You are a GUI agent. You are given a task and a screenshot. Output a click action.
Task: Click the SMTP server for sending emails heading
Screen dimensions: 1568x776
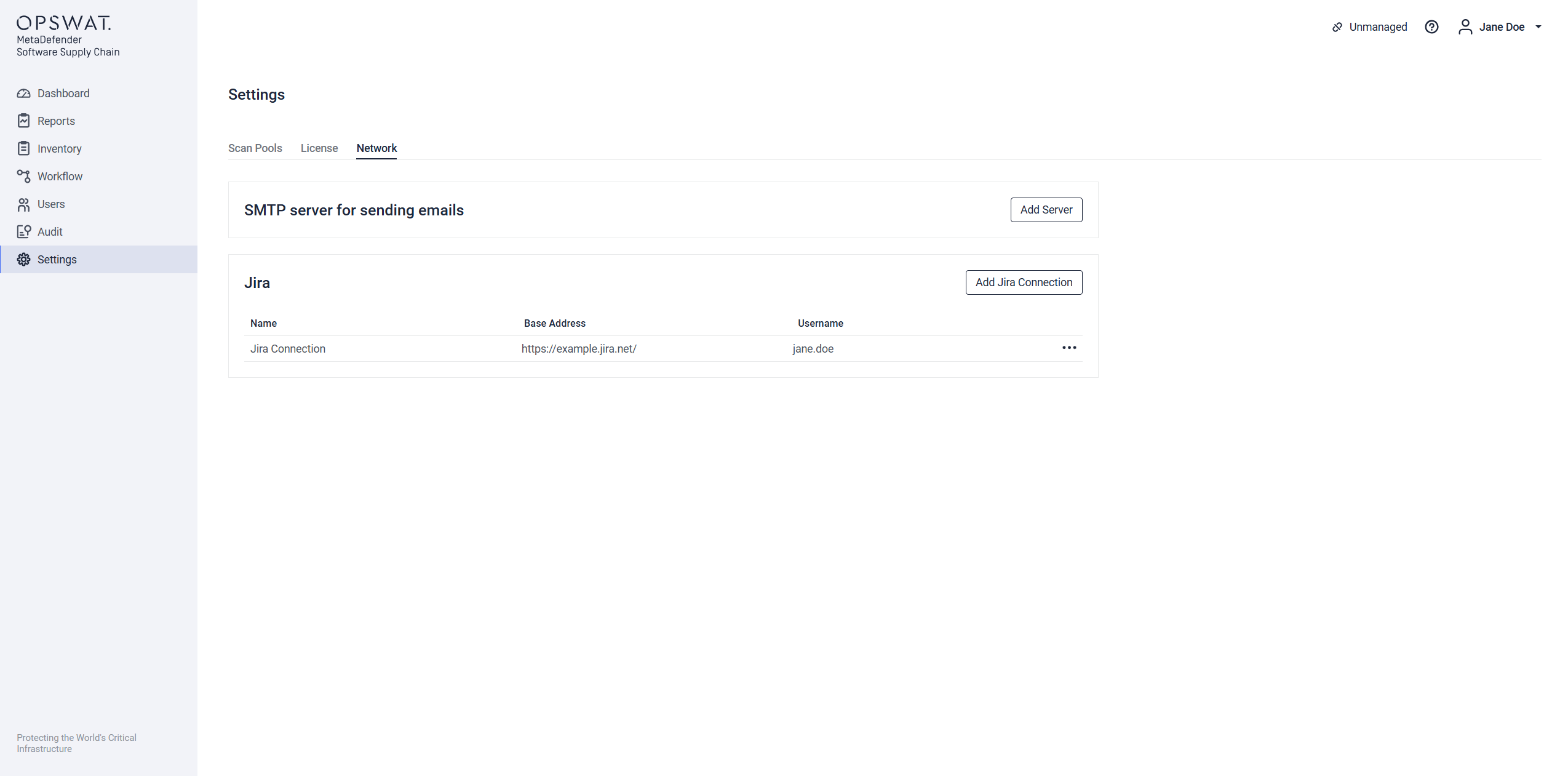pyautogui.click(x=354, y=210)
